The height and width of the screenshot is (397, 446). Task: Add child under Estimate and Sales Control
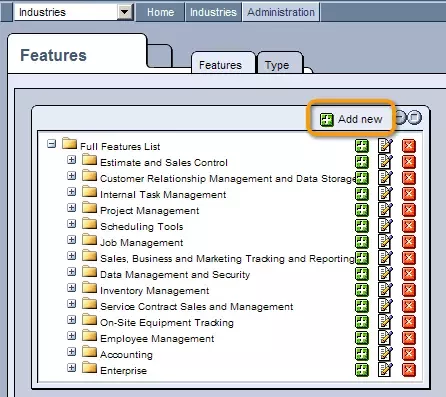pos(362,162)
